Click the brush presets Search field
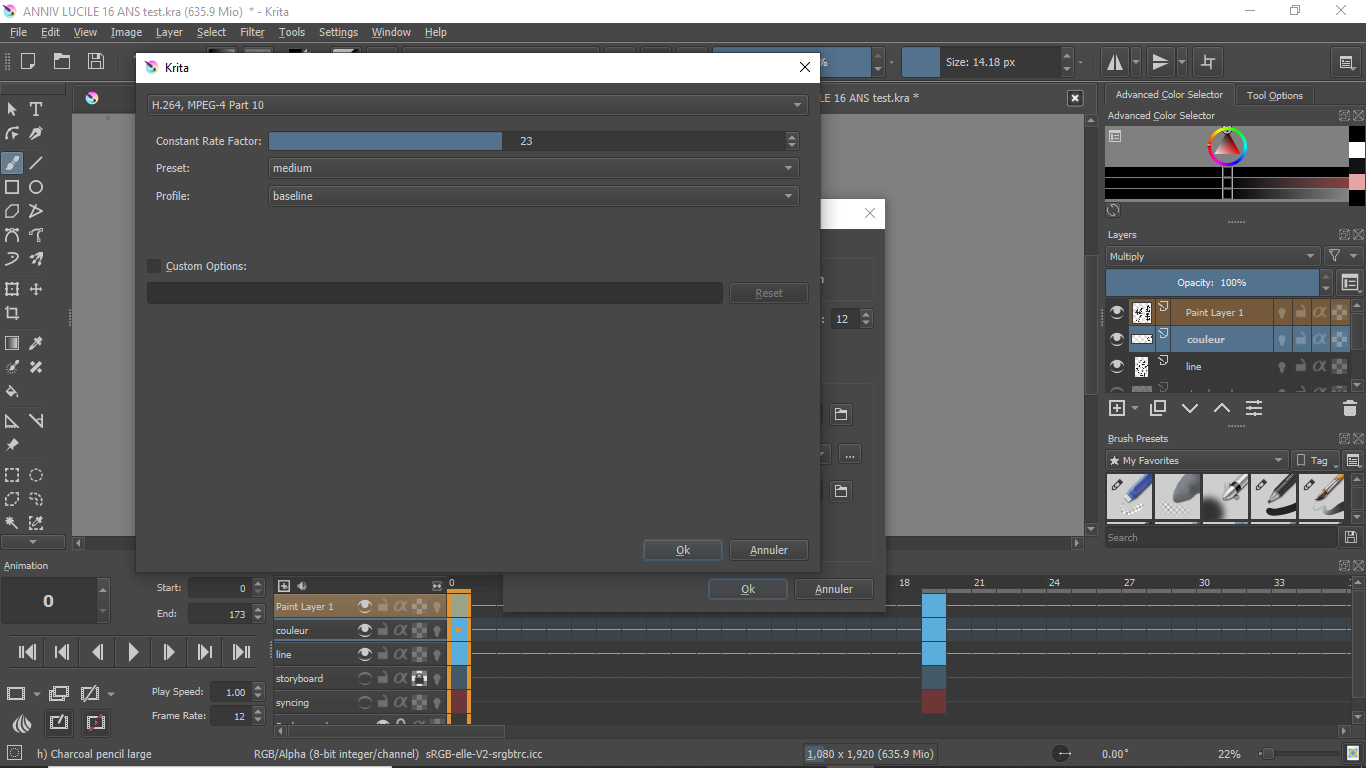Screen dimensions: 1366x768 click(x=1221, y=537)
